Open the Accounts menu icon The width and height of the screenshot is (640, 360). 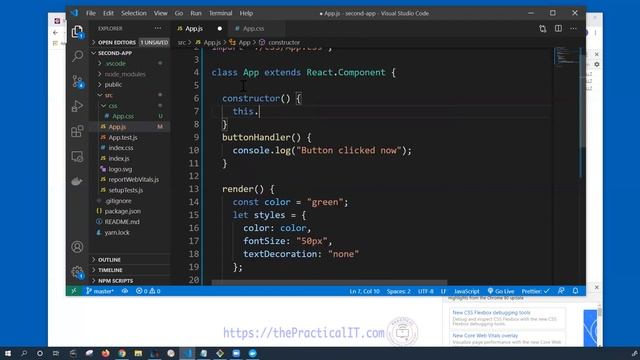(x=77, y=247)
